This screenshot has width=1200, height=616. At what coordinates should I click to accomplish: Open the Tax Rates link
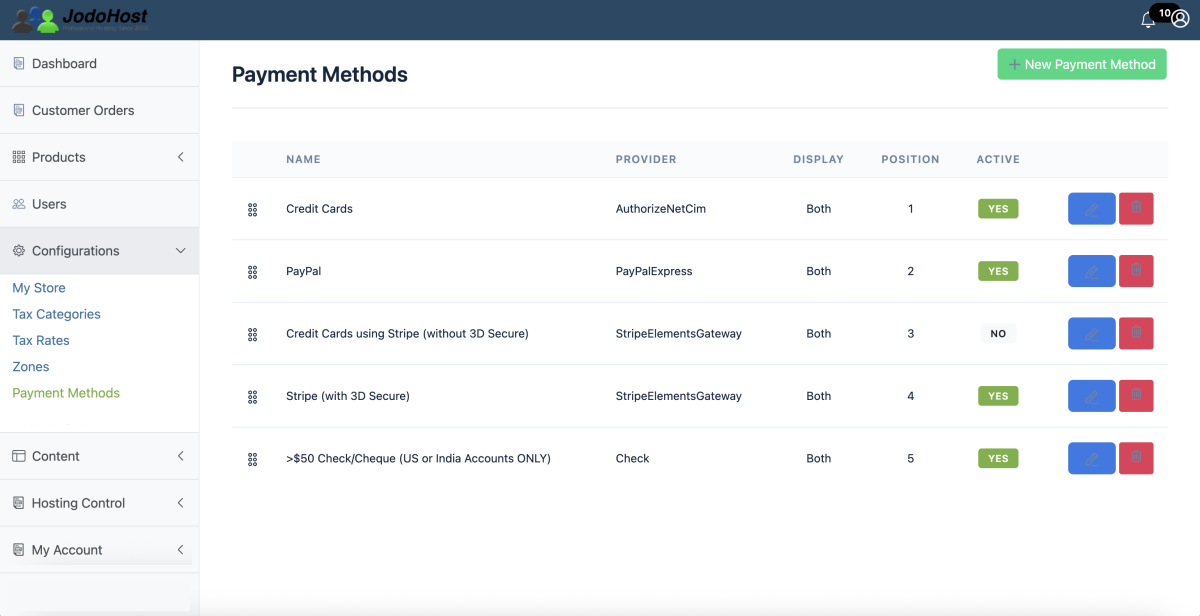pos(41,340)
